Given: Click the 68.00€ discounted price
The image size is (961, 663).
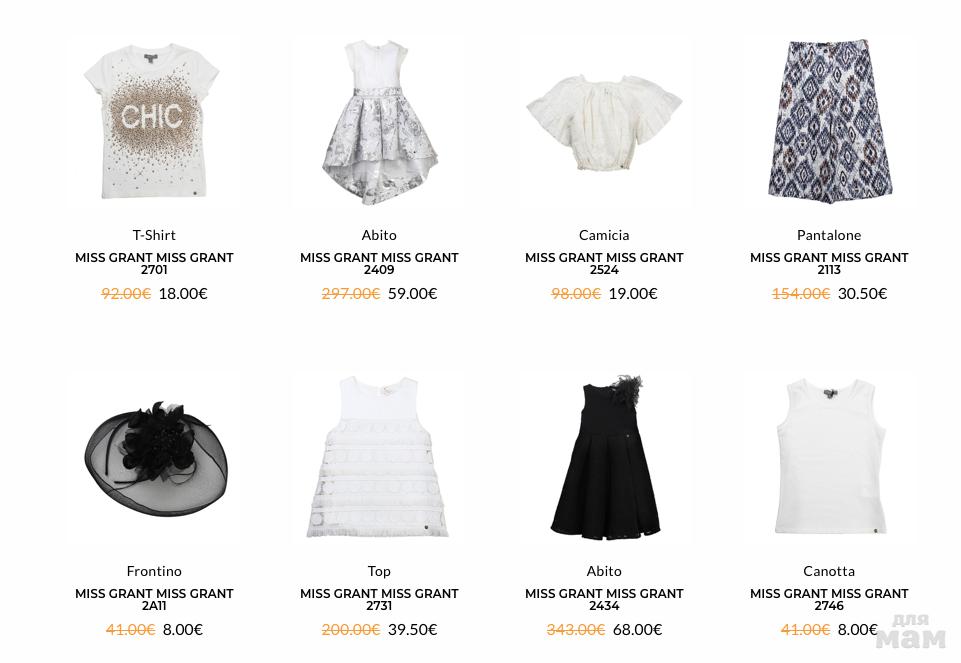Looking at the screenshot, I should click(x=637, y=629).
